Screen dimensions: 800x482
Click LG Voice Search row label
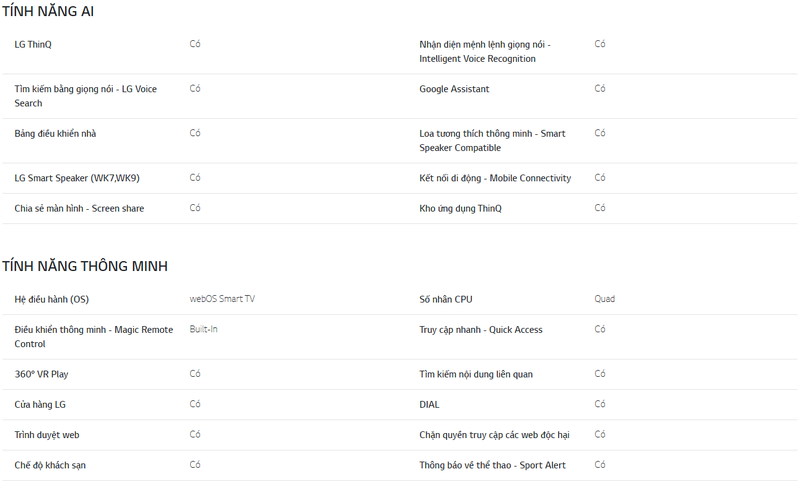pyautogui.click(x=85, y=96)
